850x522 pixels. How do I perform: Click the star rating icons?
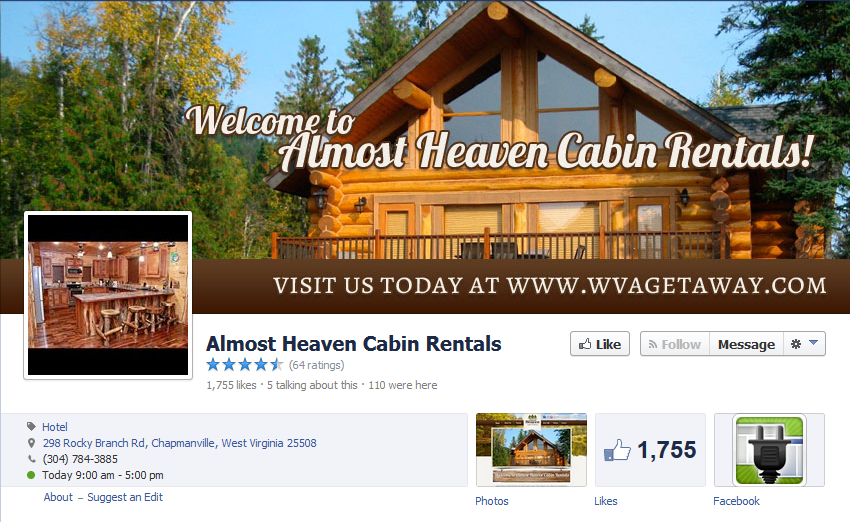(x=245, y=364)
